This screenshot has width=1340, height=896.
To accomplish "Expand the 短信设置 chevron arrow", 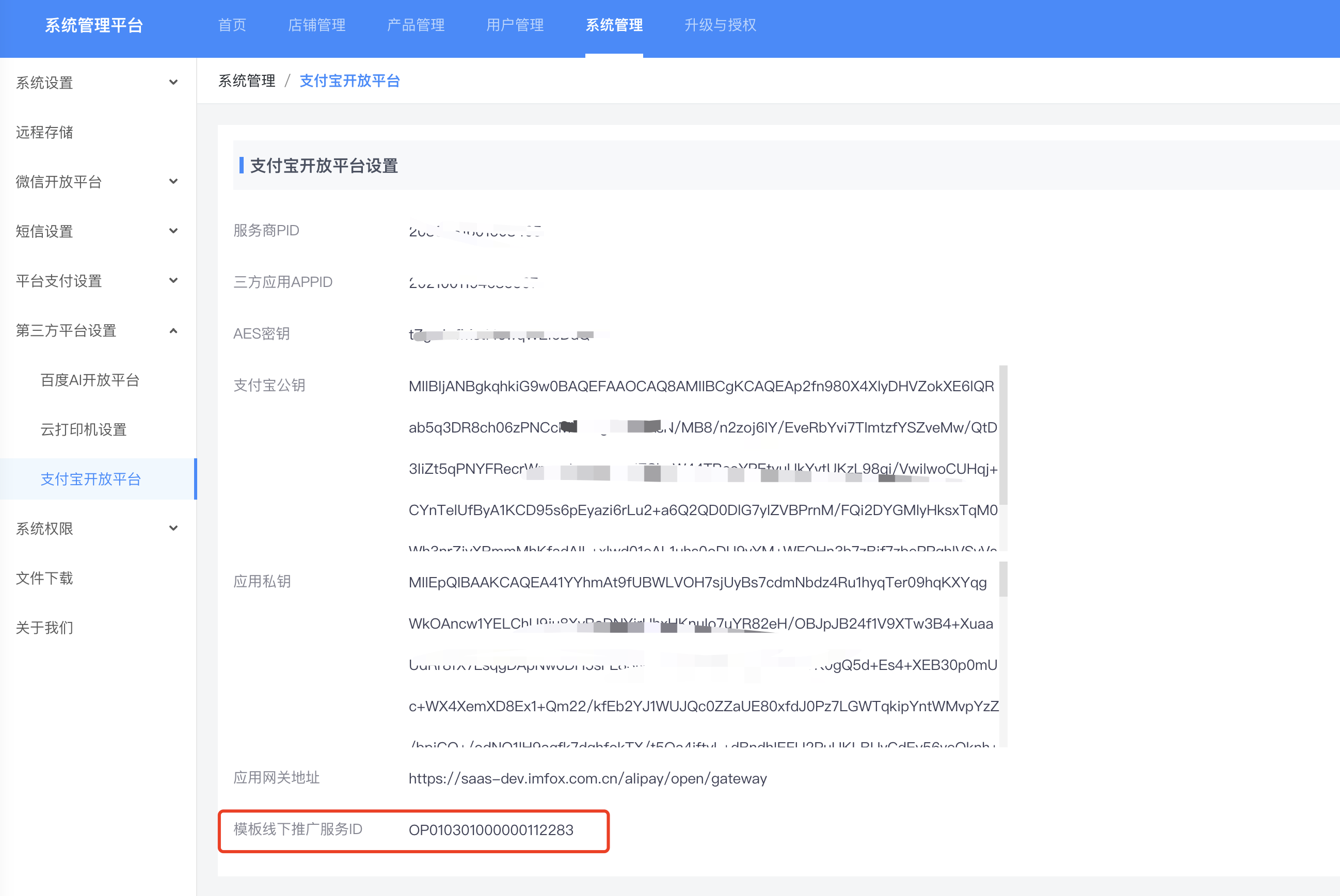I will (173, 231).
